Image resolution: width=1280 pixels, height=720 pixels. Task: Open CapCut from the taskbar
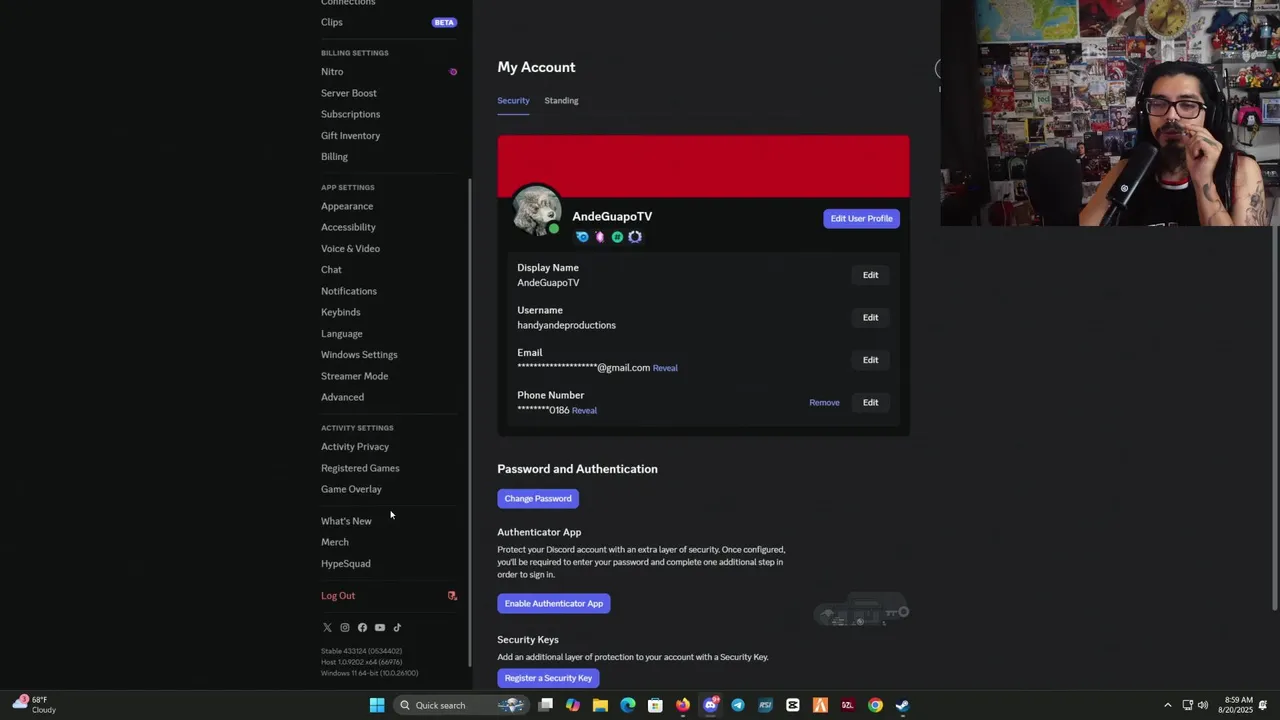pyautogui.click(x=793, y=705)
